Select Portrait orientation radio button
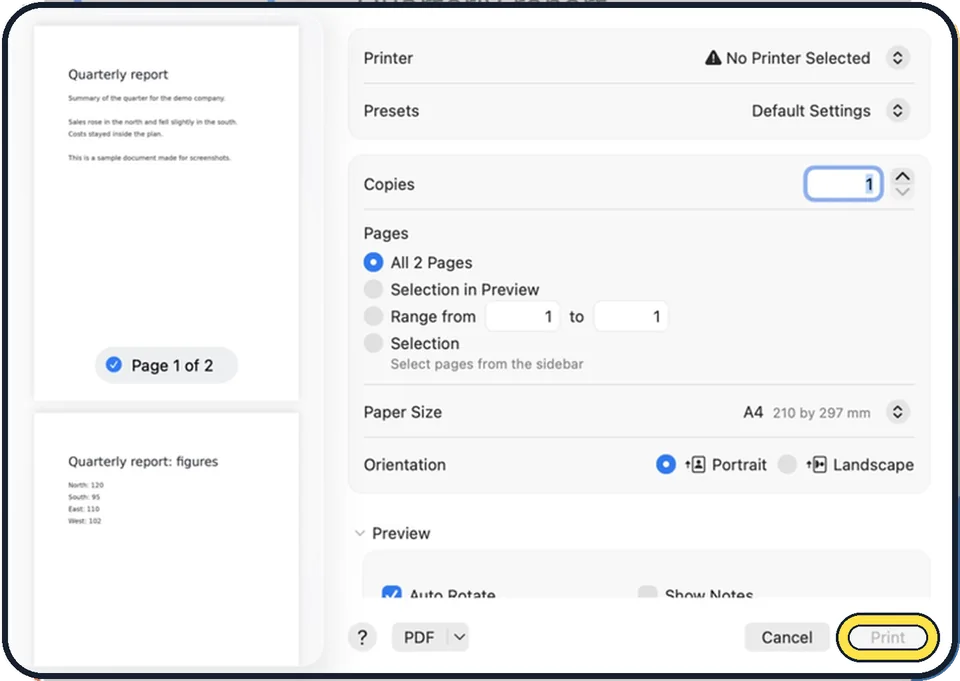This screenshot has height=681, width=960. pos(666,465)
